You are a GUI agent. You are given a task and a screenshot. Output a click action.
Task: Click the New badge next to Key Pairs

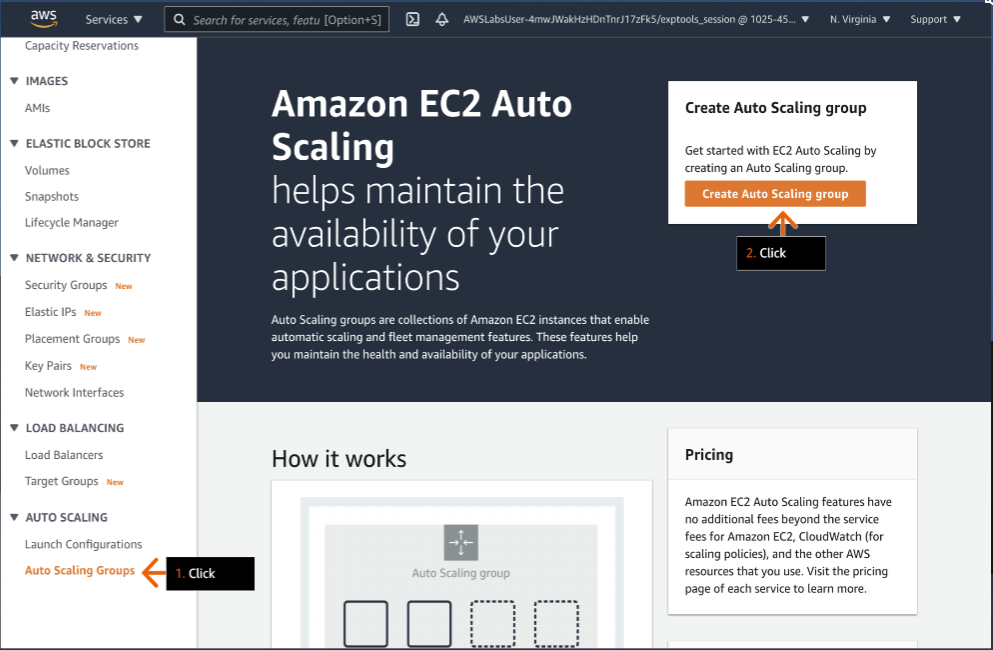86,366
